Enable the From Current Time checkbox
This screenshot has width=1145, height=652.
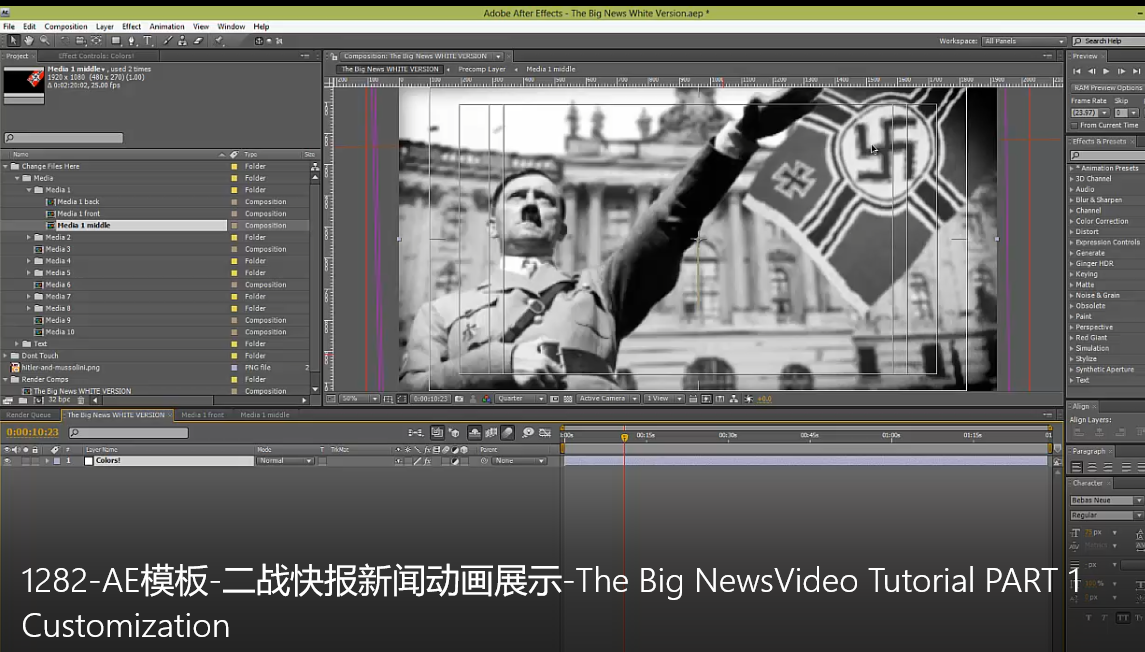pos(1074,126)
